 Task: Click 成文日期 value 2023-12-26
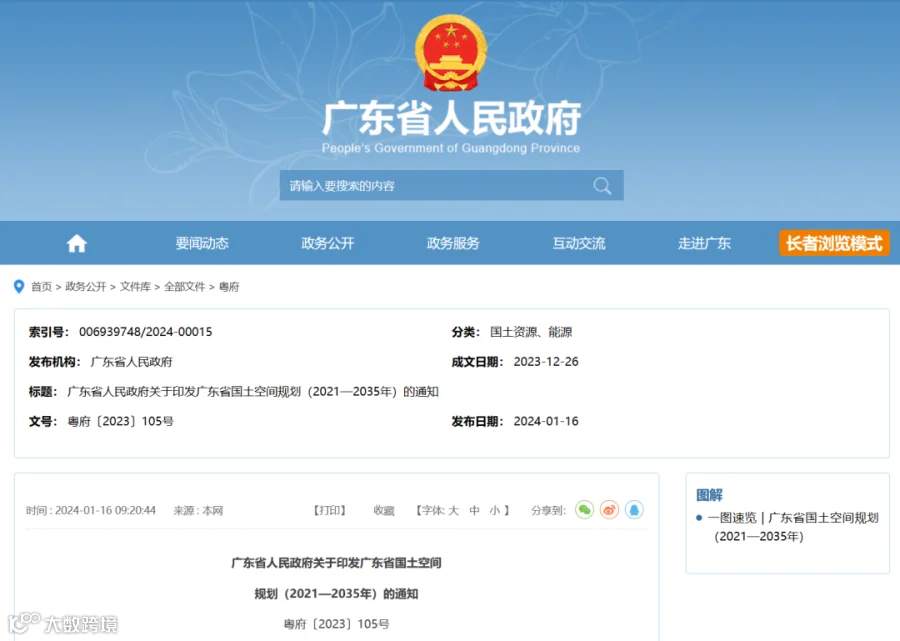pyautogui.click(x=546, y=362)
